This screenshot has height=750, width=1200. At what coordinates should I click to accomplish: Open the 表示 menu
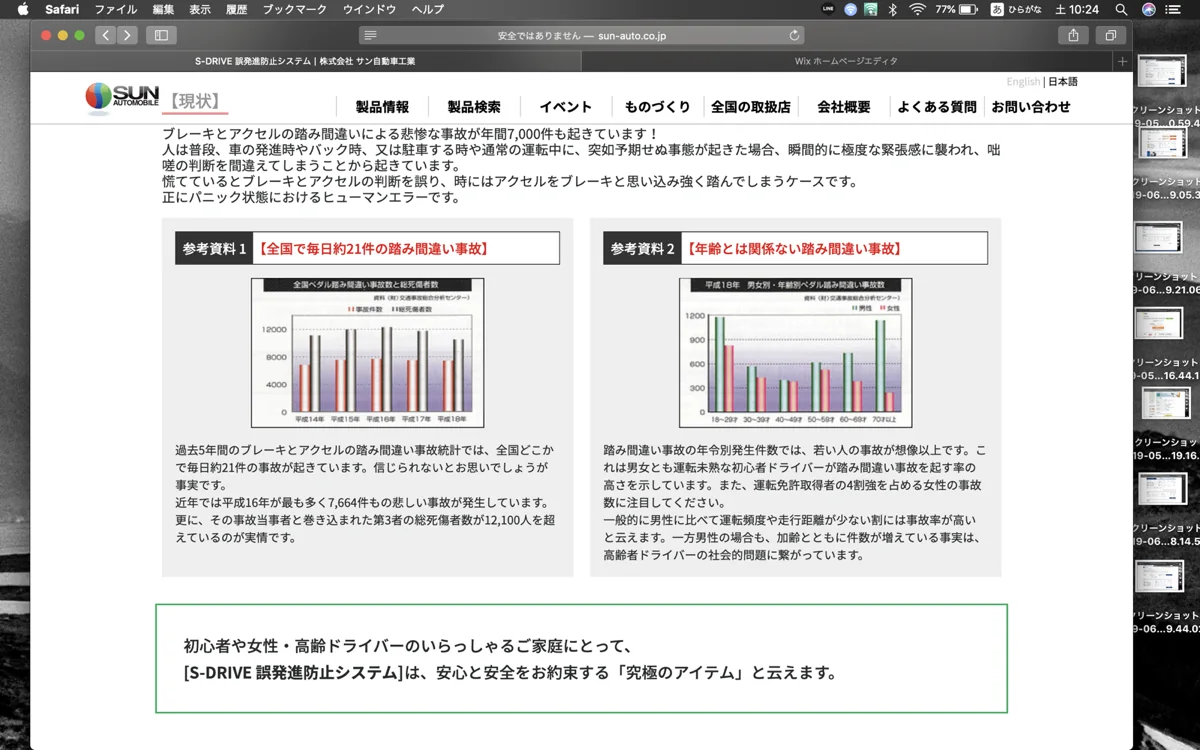200,9
